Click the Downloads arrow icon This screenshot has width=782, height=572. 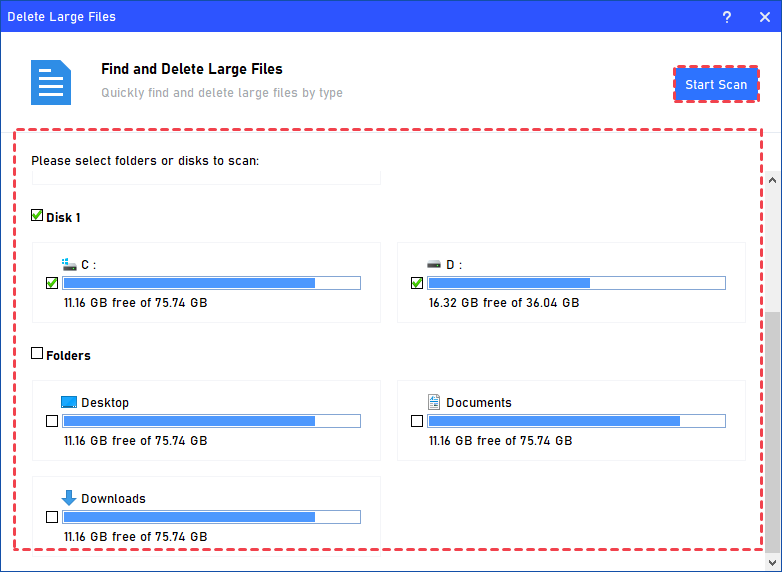pyautogui.click(x=69, y=497)
